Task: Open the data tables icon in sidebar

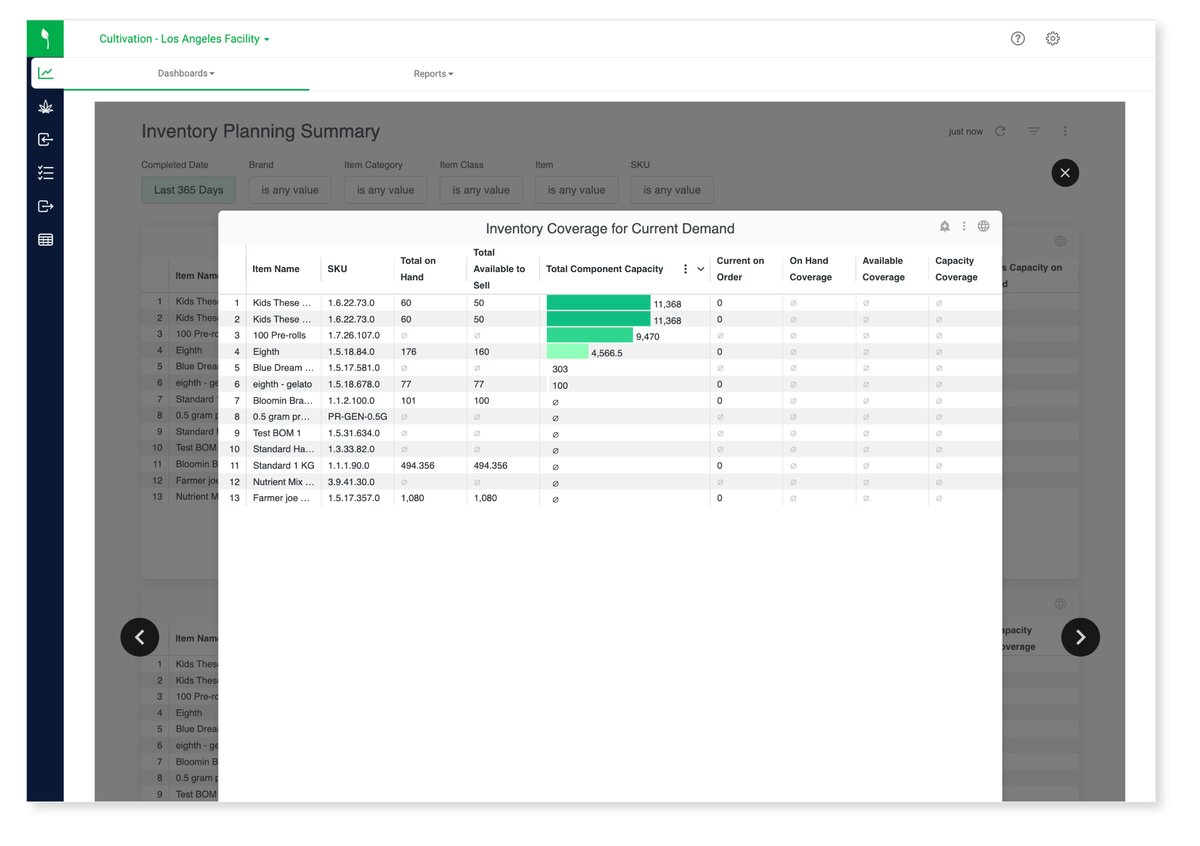Action: 45,239
